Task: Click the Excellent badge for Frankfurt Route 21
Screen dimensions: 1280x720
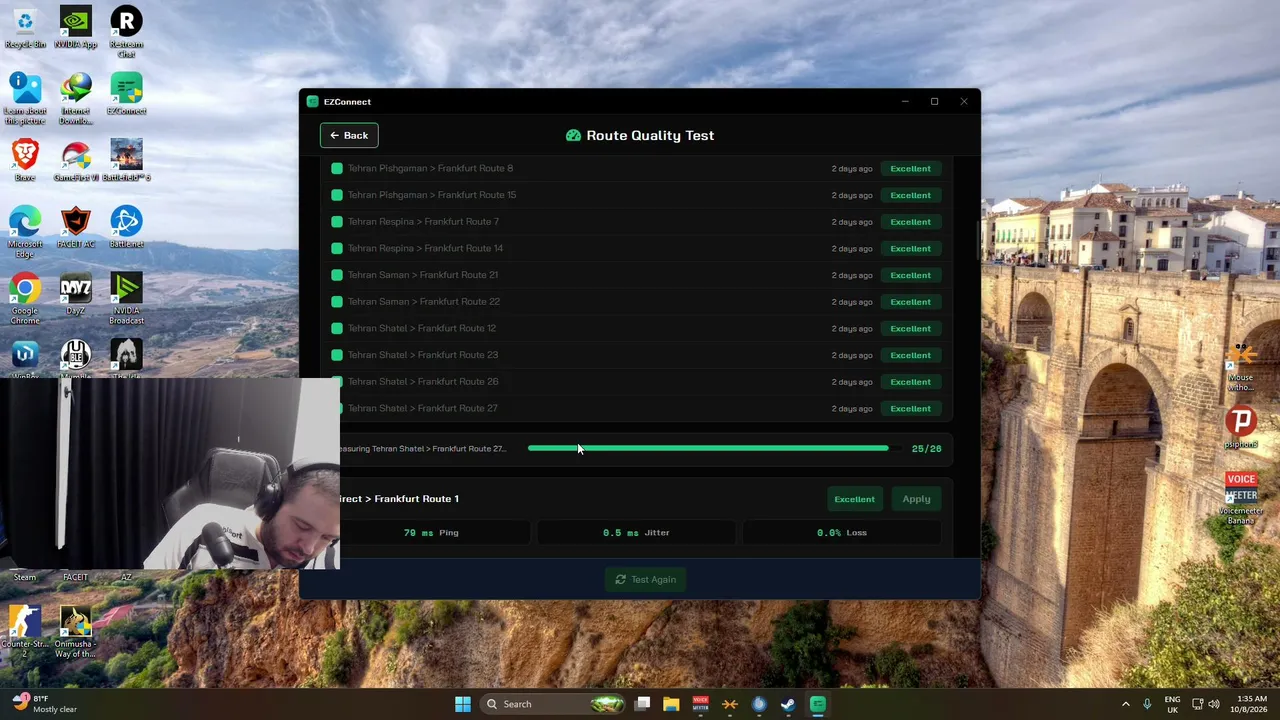Action: 910,275
